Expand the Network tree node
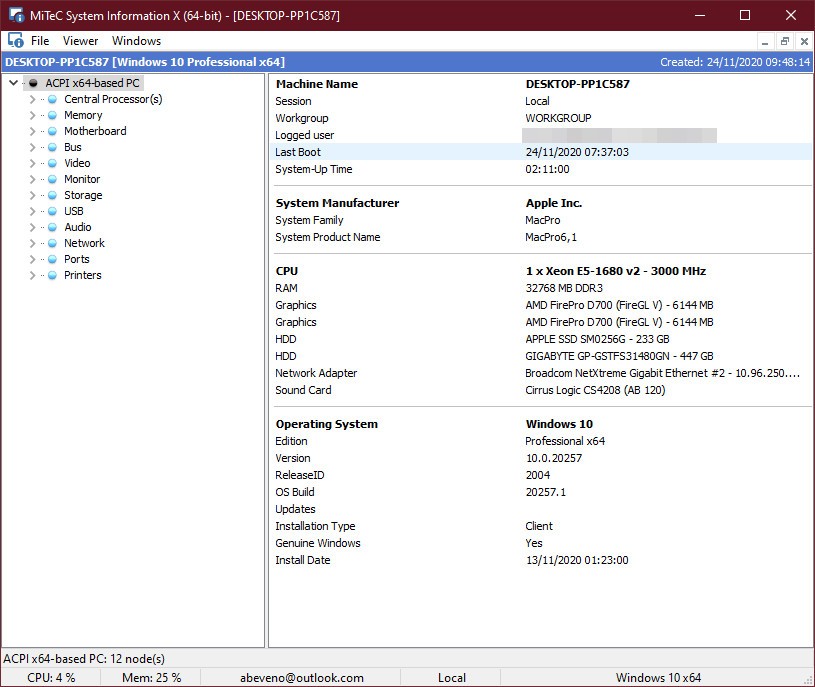The height and width of the screenshot is (687, 815). [32, 243]
